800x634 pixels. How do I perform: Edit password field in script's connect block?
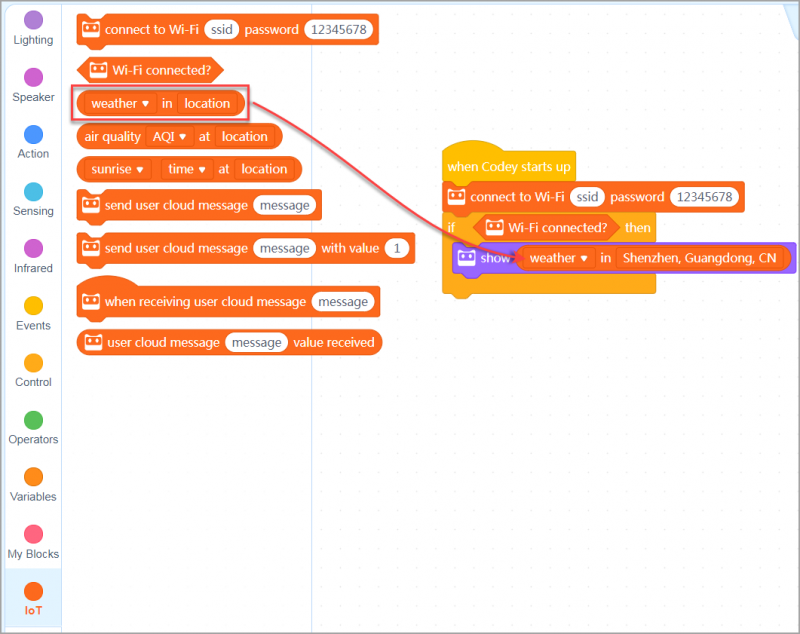[x=704, y=197]
